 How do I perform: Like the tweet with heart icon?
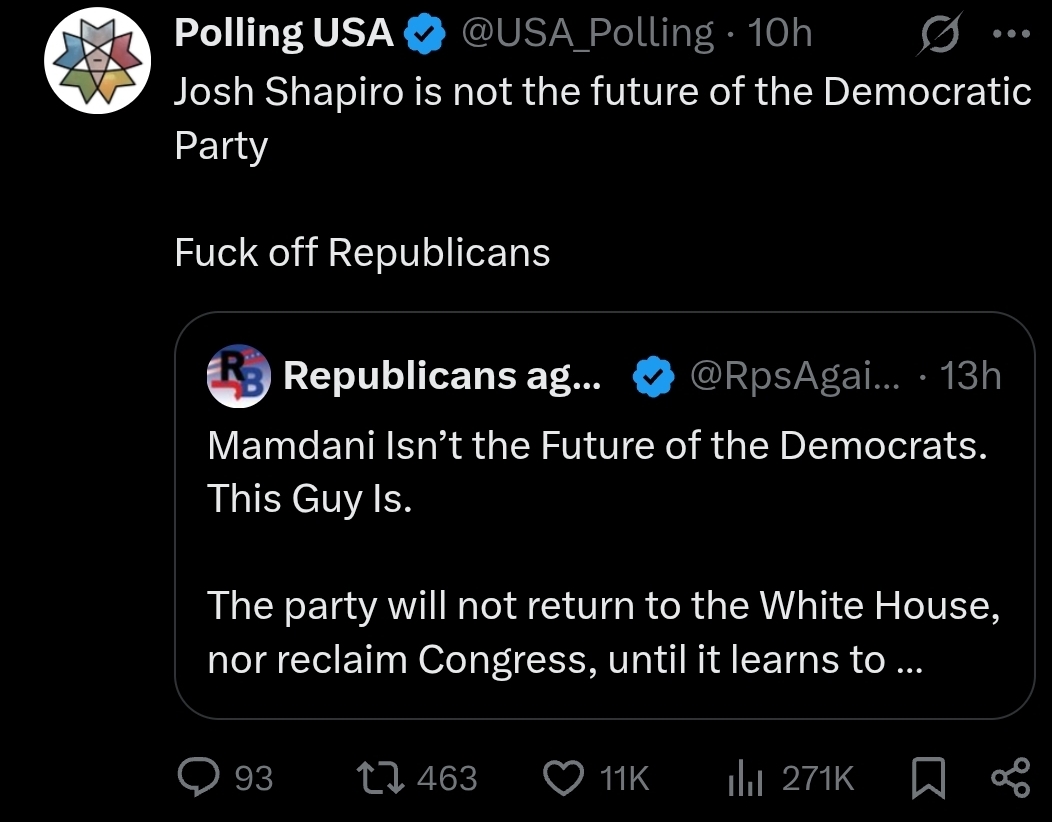[564, 776]
